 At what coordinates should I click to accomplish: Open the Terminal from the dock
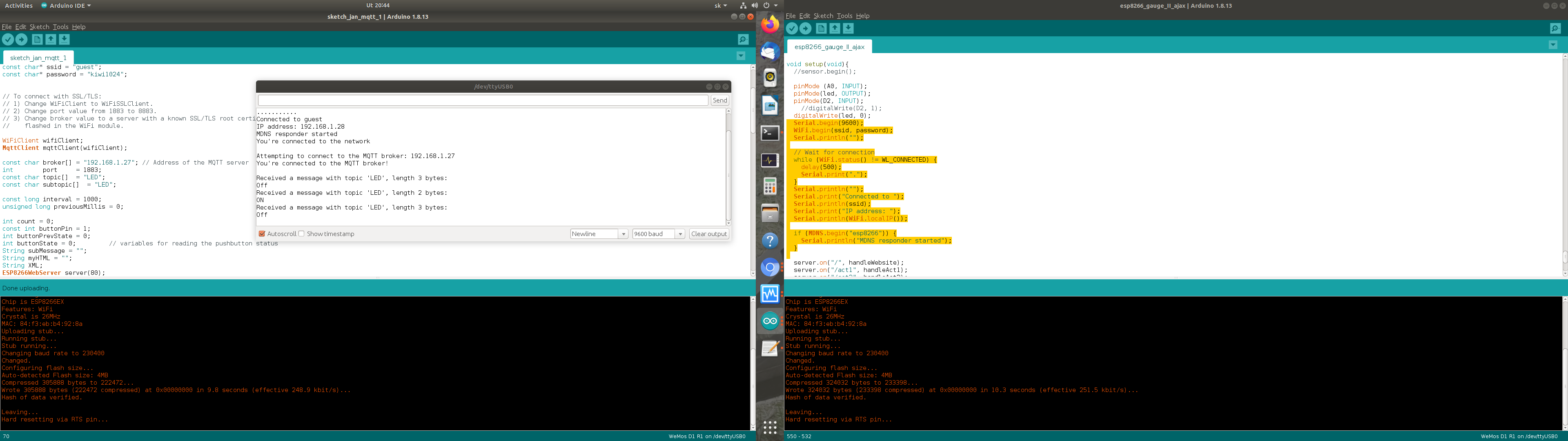pos(770,133)
